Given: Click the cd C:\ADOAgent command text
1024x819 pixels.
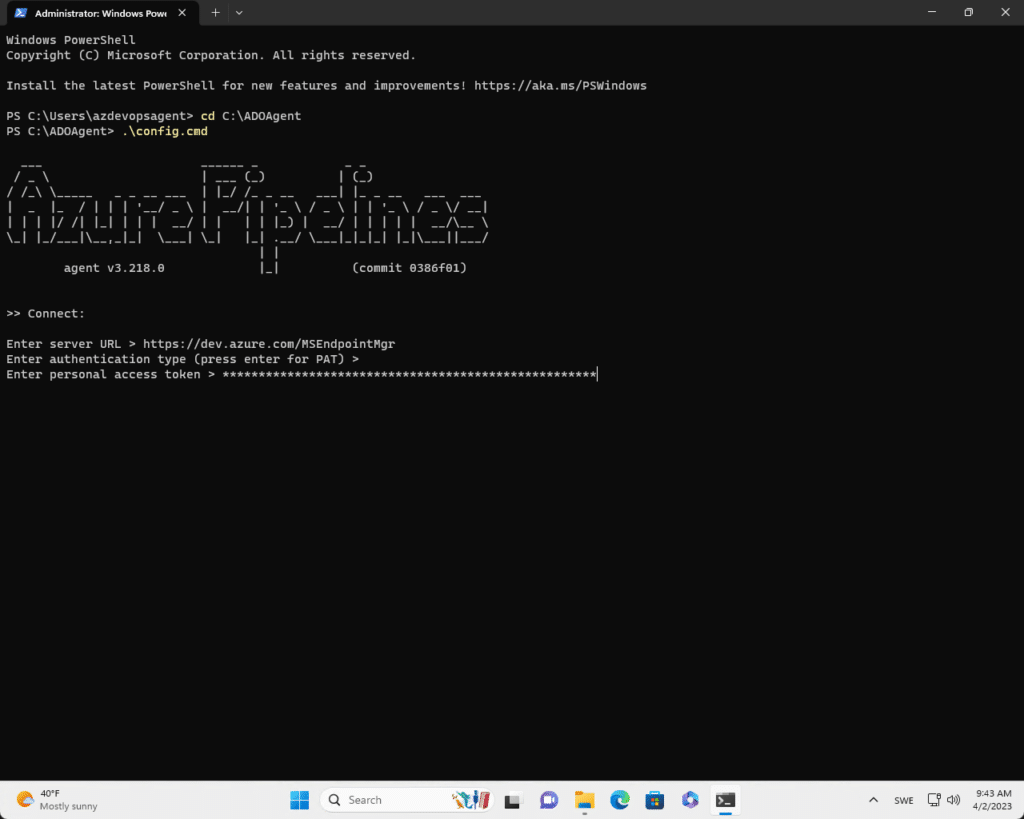Looking at the screenshot, I should click(x=251, y=116).
